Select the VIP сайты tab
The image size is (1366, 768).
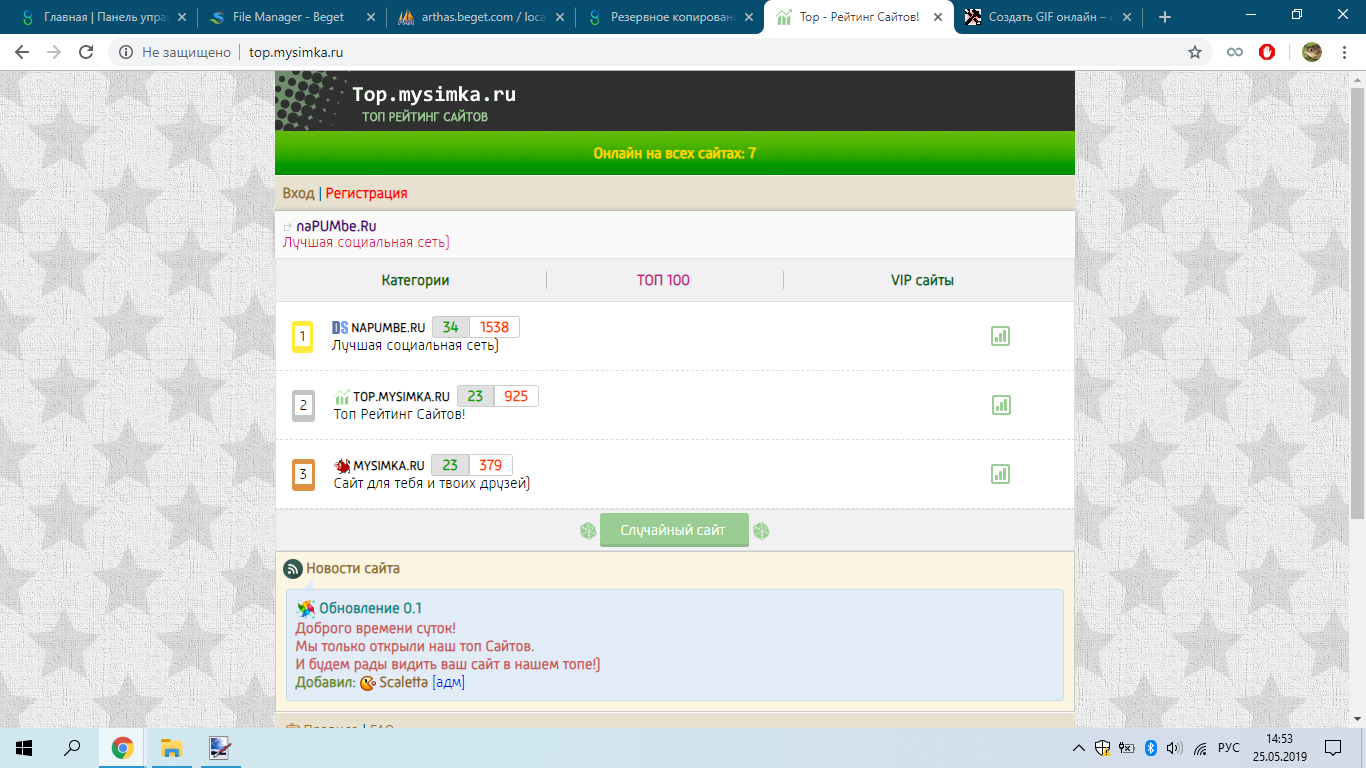tap(922, 280)
